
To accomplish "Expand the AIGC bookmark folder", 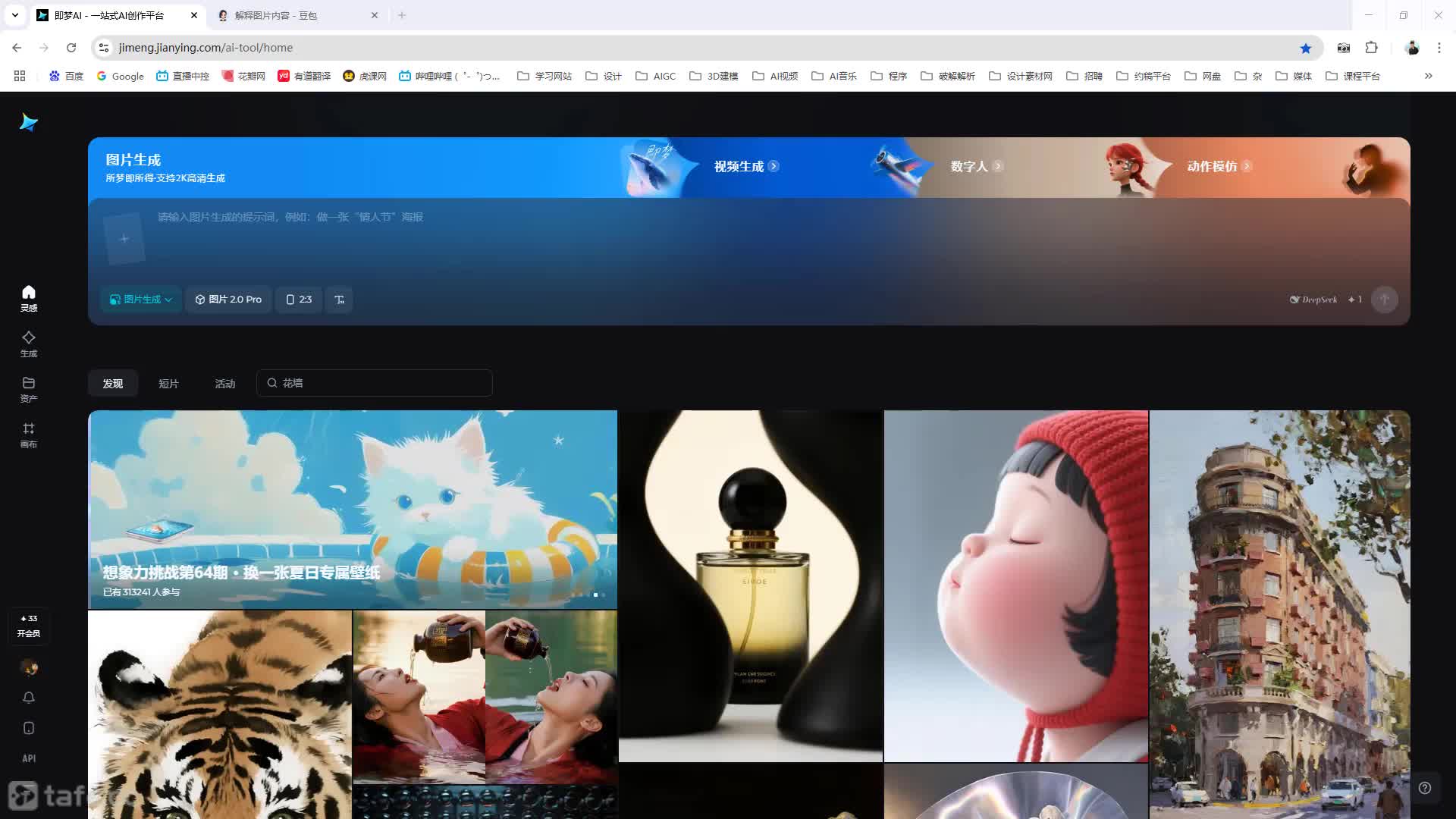I will point(655,76).
